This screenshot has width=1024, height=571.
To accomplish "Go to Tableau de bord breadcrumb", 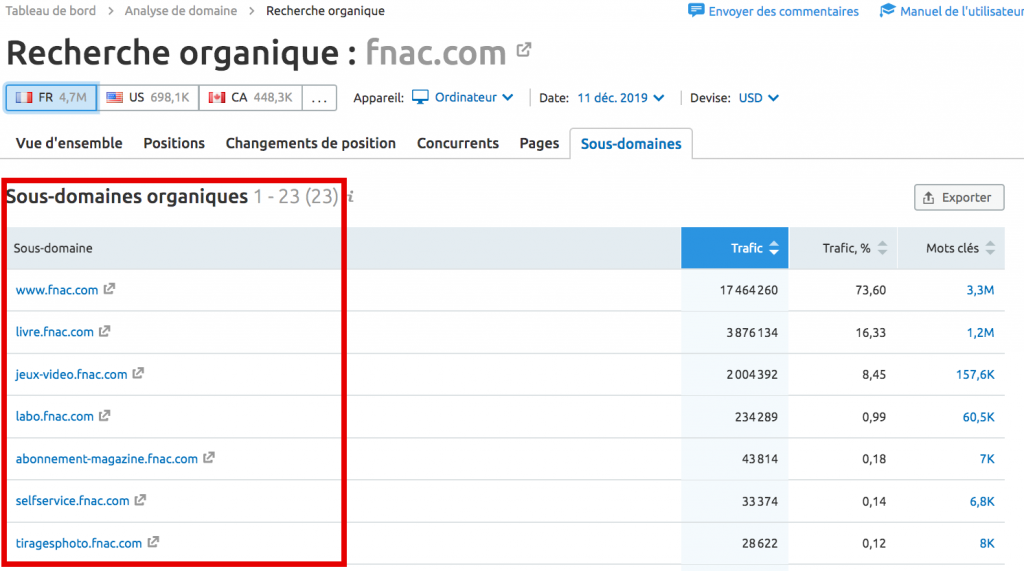I will [x=51, y=10].
